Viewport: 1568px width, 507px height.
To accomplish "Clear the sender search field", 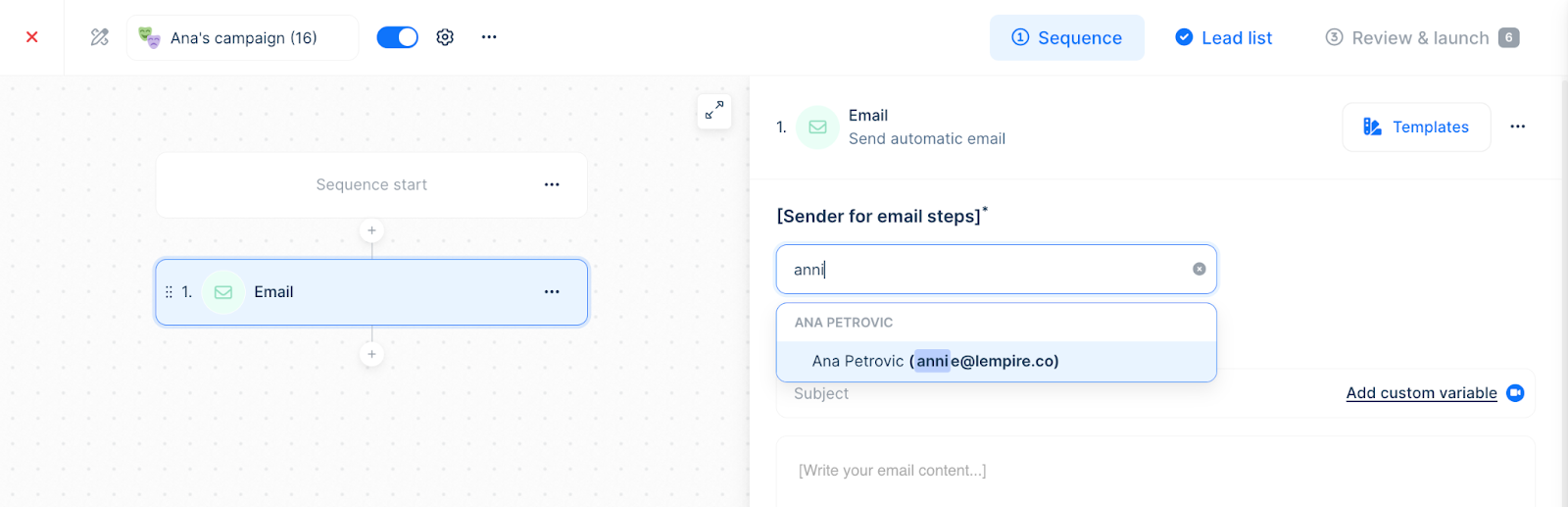I will click(x=1199, y=270).
